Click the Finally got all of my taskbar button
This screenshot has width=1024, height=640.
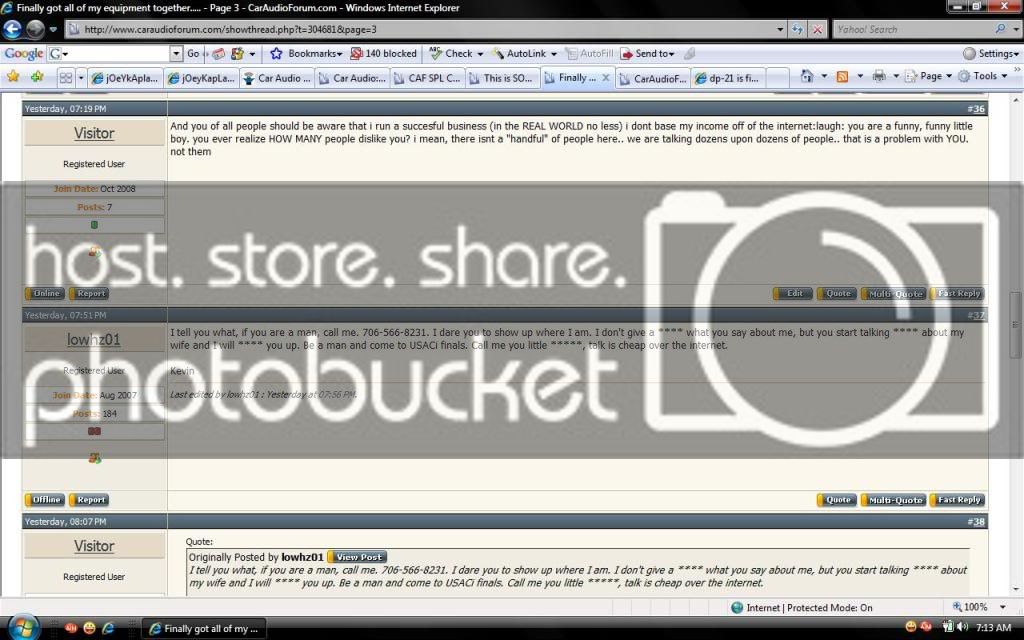point(204,629)
